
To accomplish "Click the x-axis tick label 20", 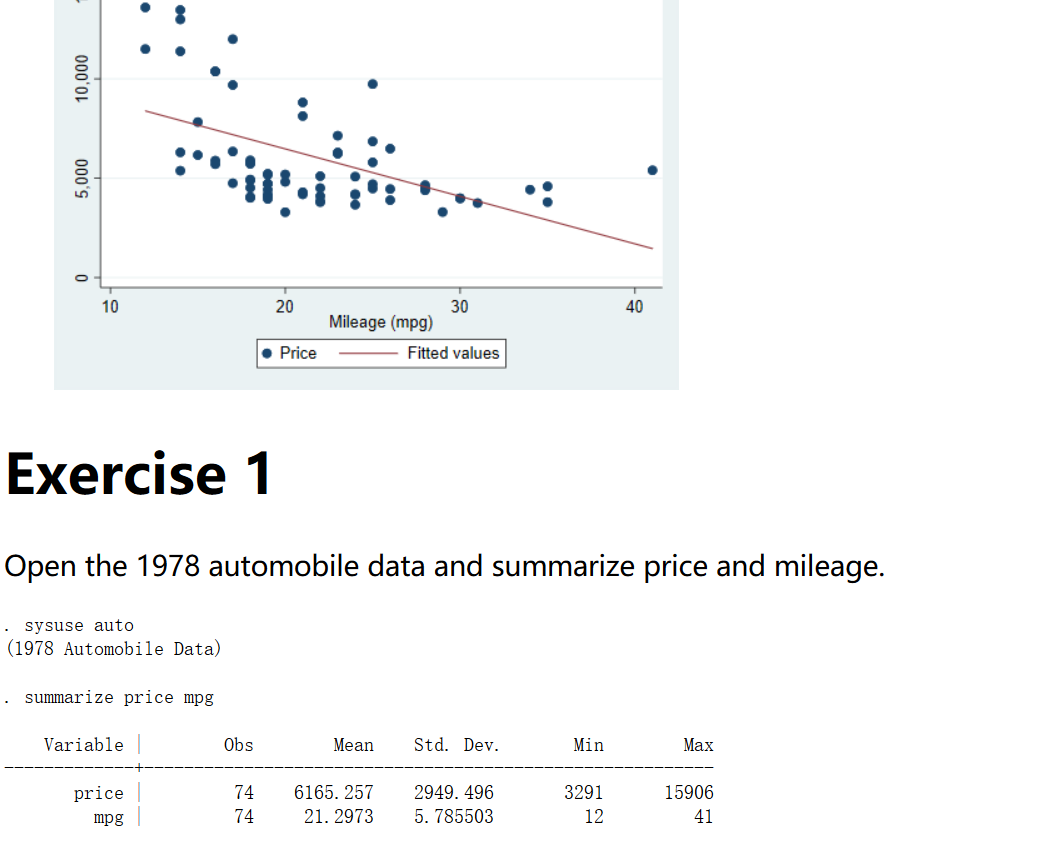I will (x=285, y=306).
